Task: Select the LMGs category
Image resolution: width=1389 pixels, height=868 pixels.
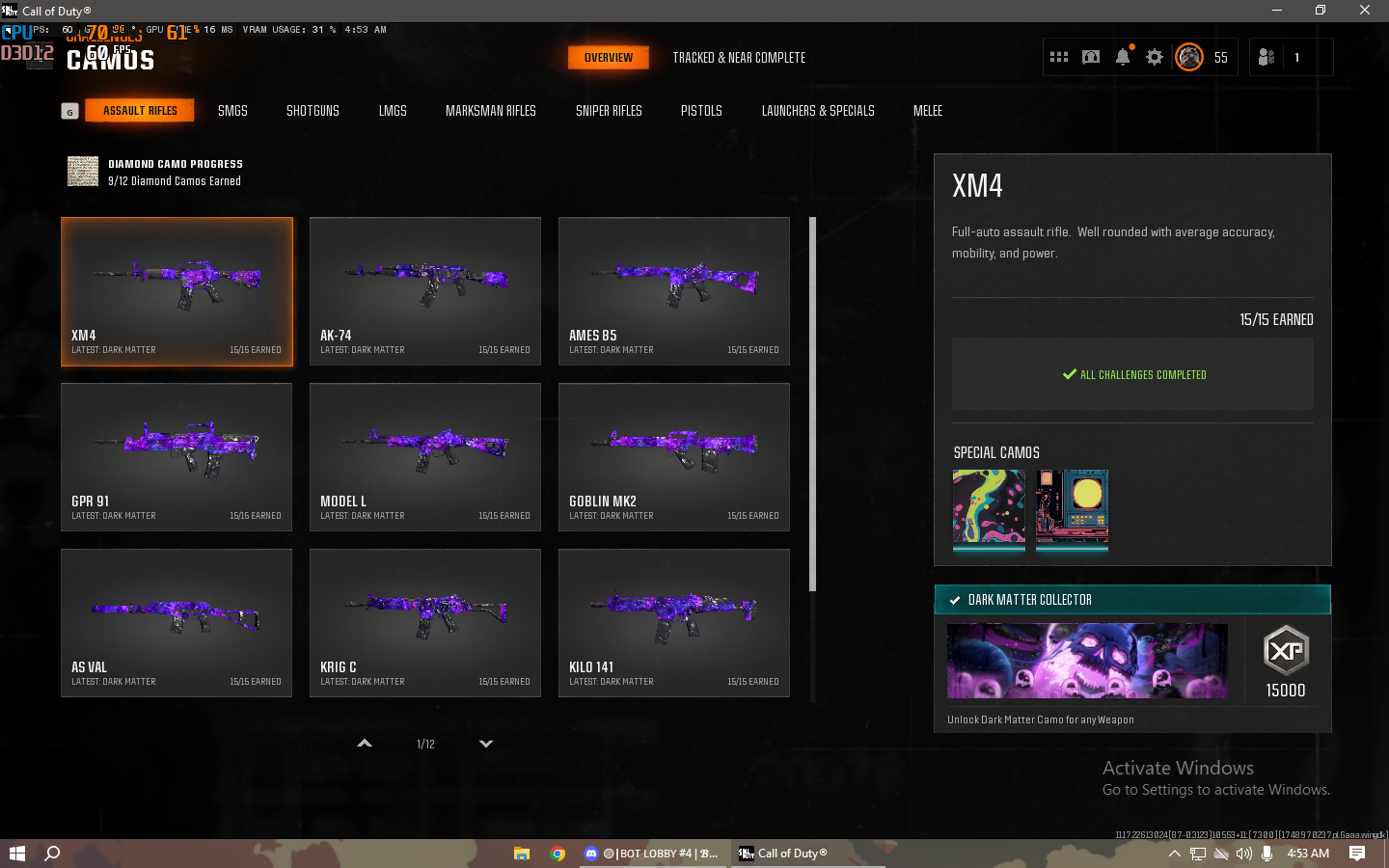Action: [393, 111]
